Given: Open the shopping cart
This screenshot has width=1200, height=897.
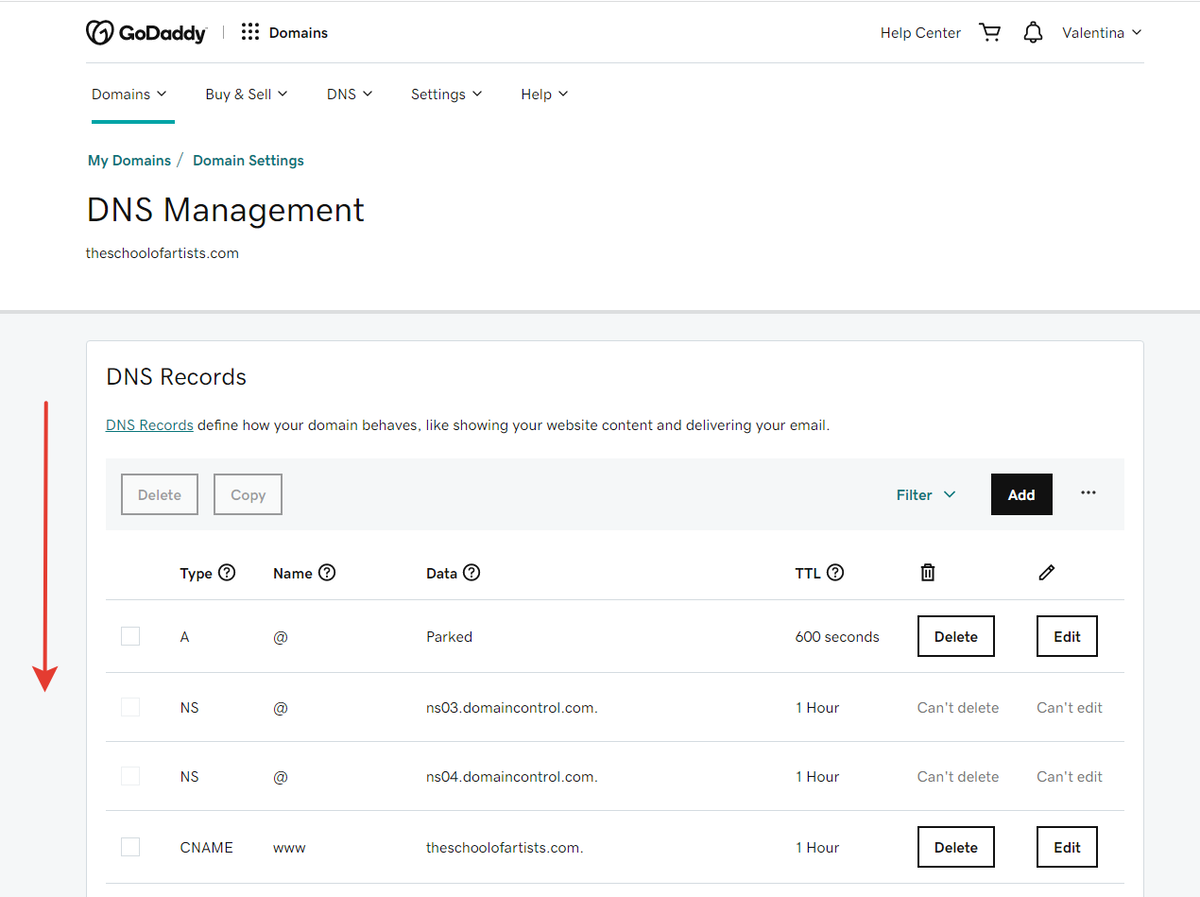Looking at the screenshot, I should pos(990,33).
